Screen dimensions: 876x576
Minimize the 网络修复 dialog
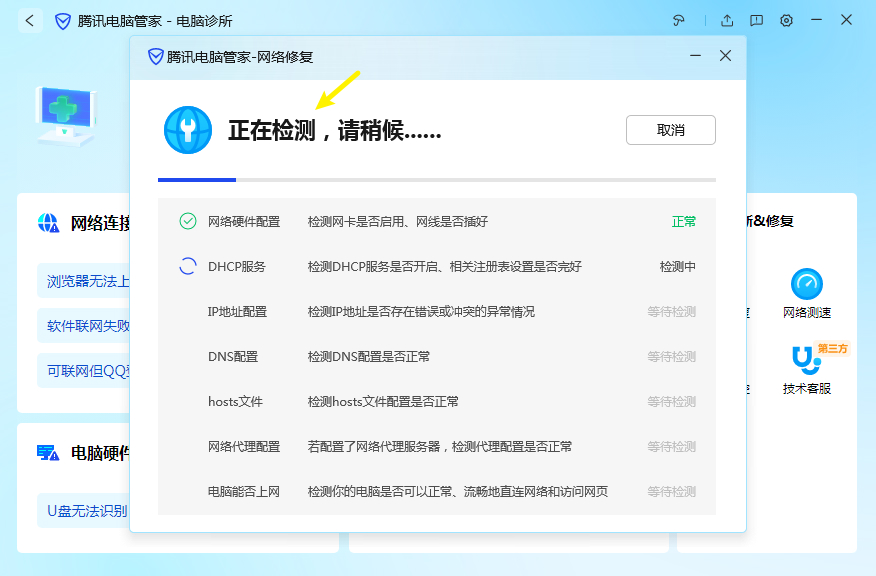[696, 56]
